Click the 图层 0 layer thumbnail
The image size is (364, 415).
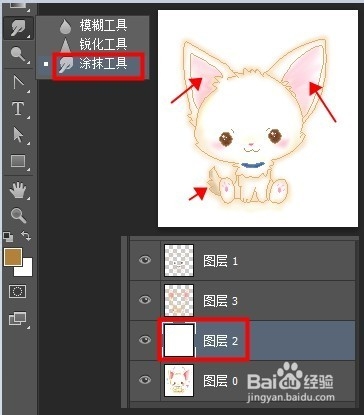point(179,380)
